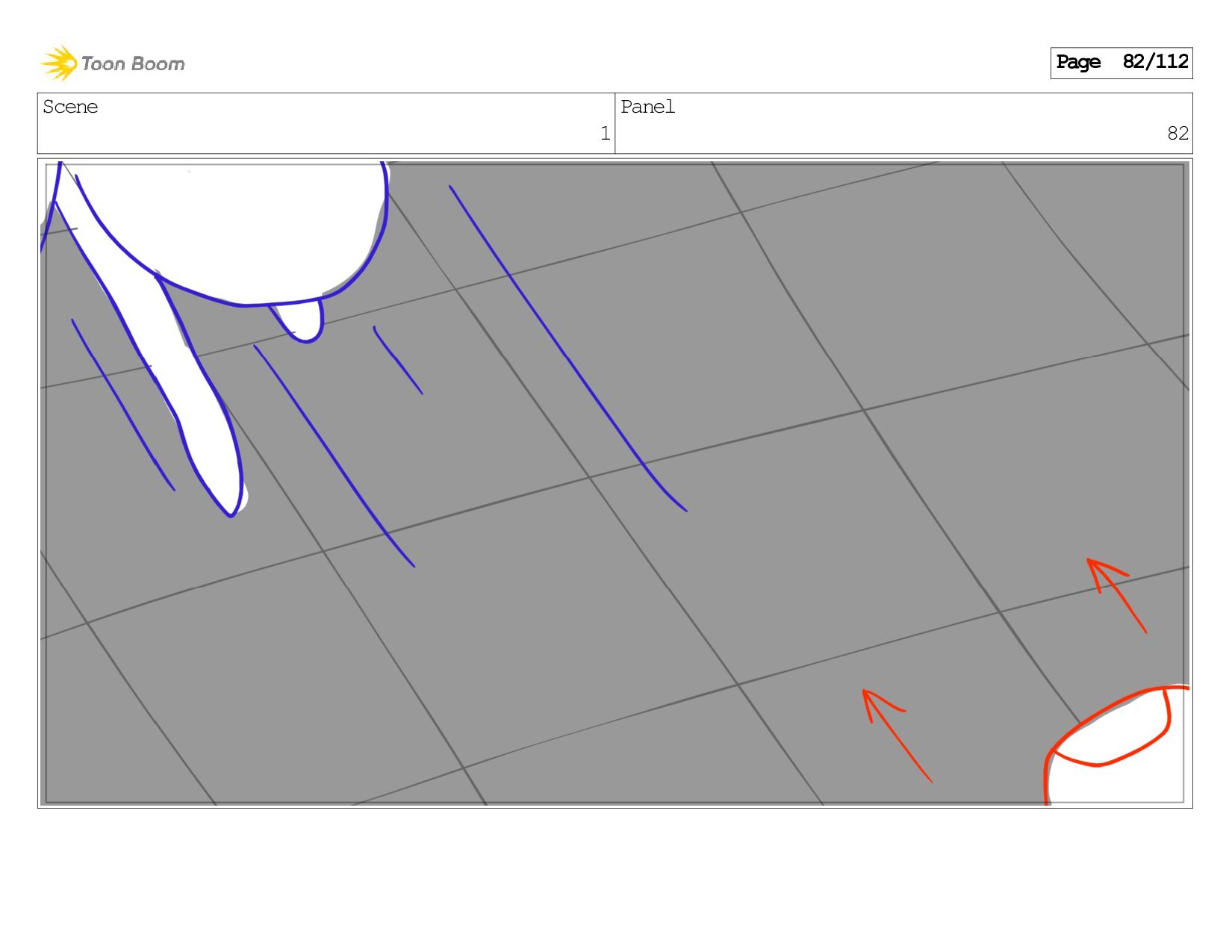
Task: Select the panel number 82
Action: 1177,134
